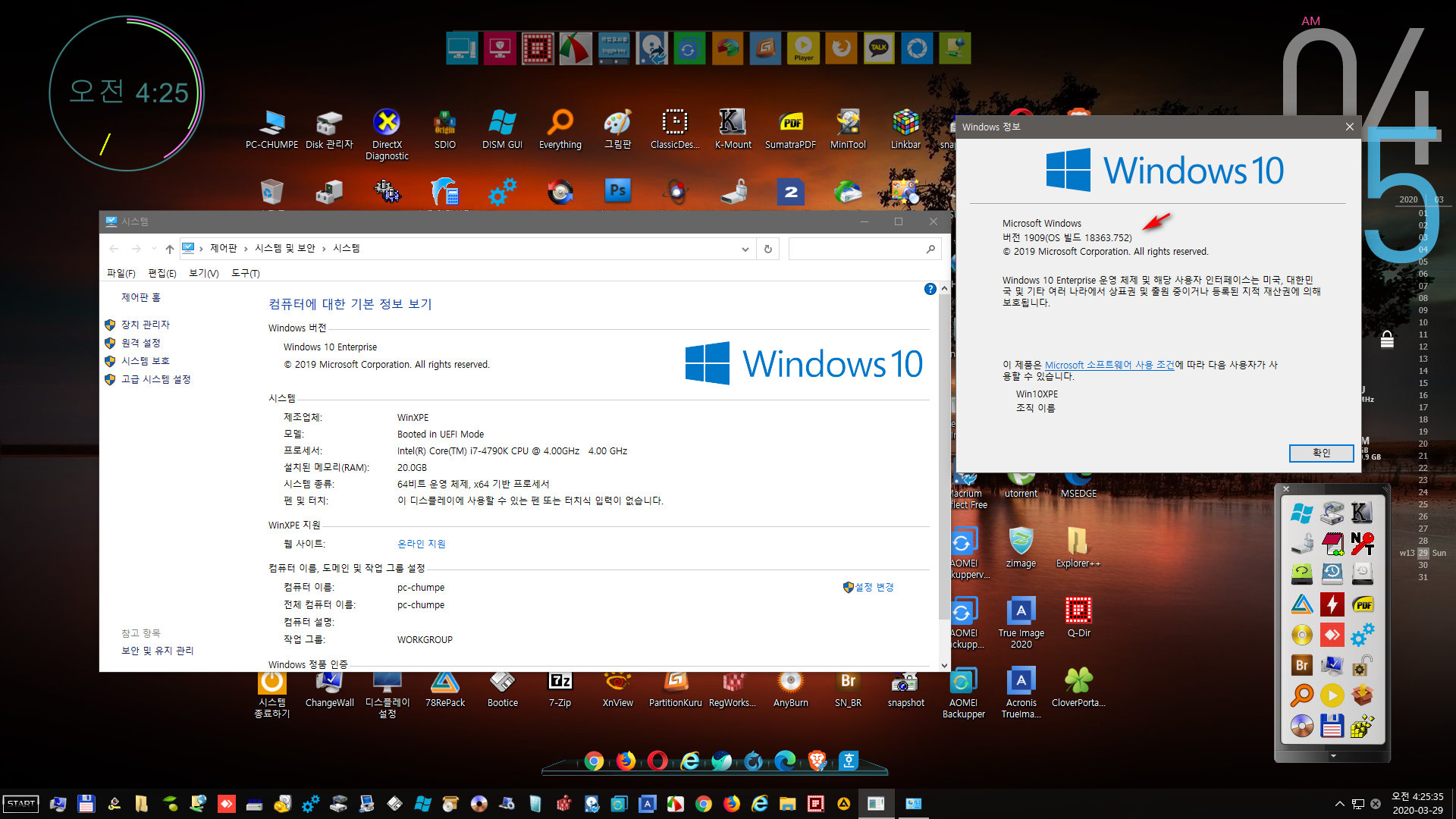
Task: Open 원격 설정 link
Action: point(141,343)
